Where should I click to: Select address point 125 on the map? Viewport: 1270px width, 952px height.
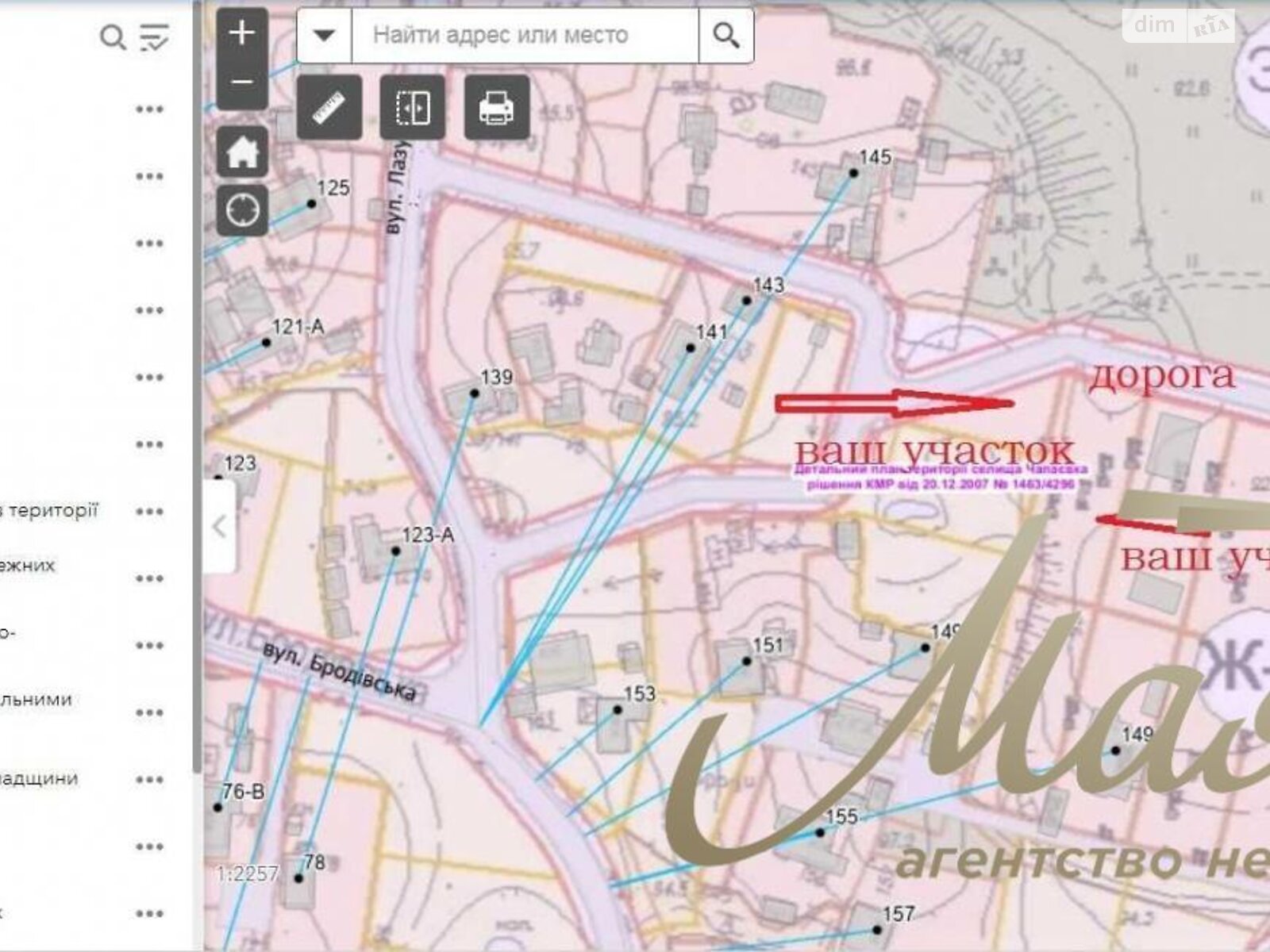[312, 204]
